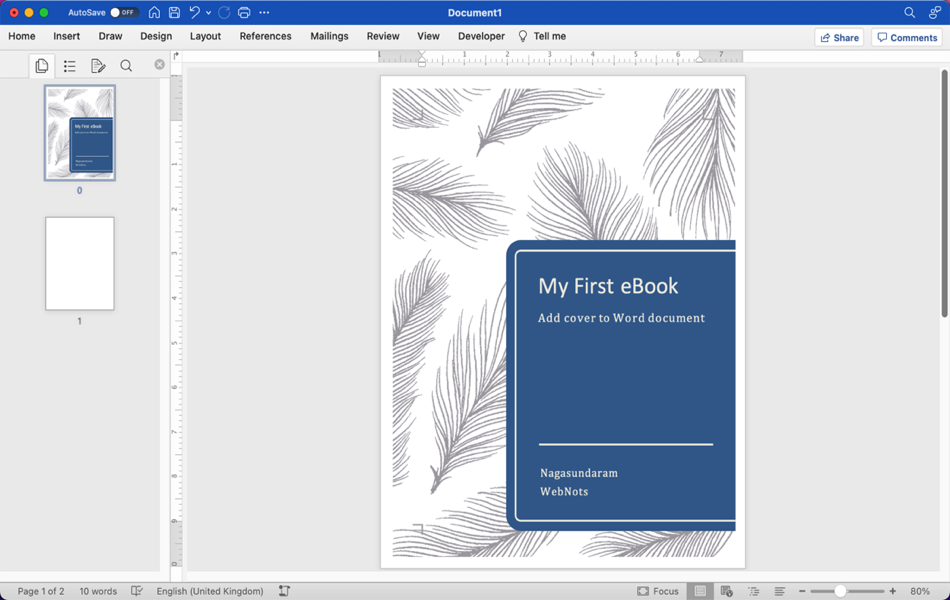Open the Comments button

(906, 38)
